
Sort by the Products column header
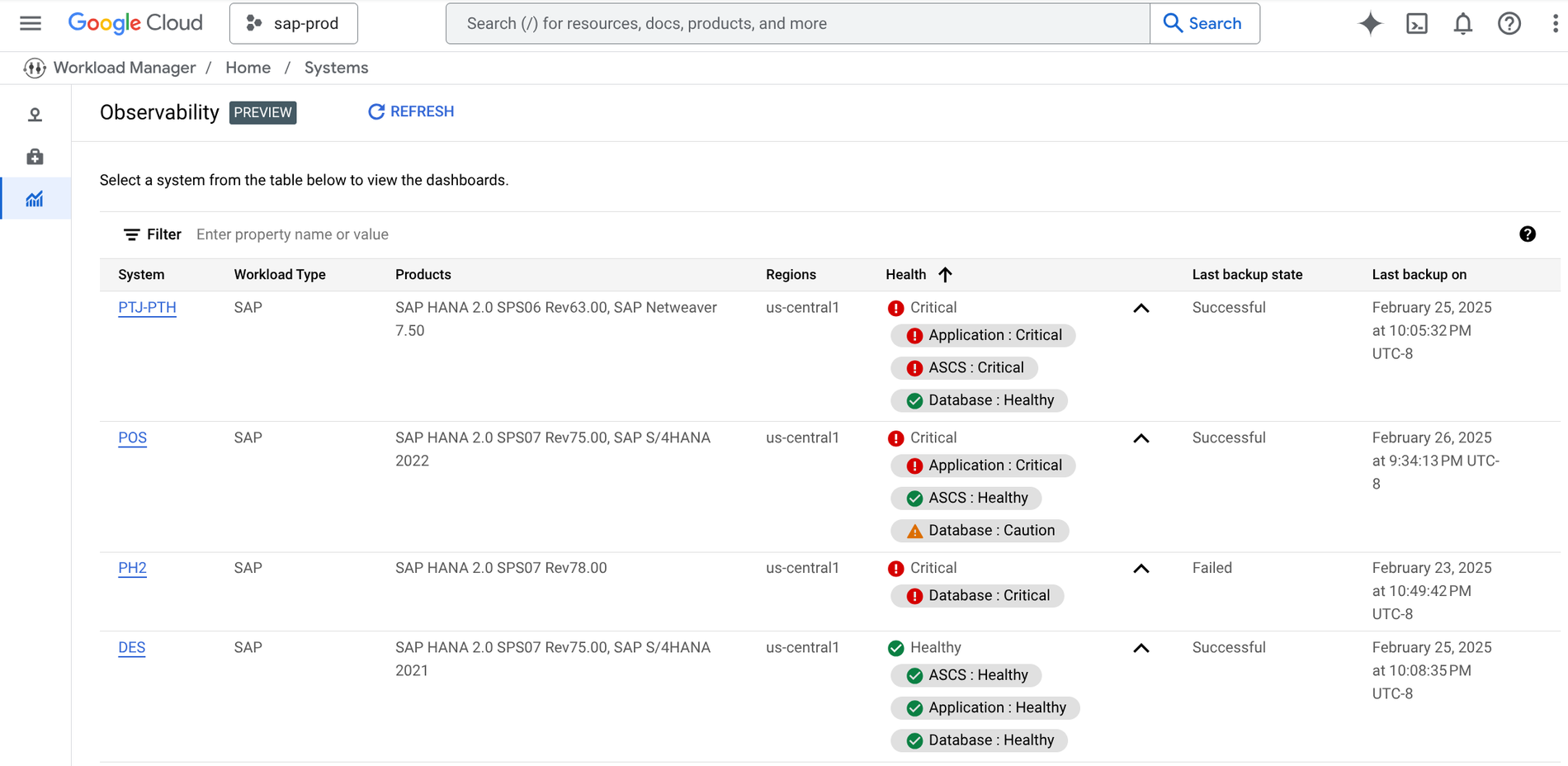point(423,275)
